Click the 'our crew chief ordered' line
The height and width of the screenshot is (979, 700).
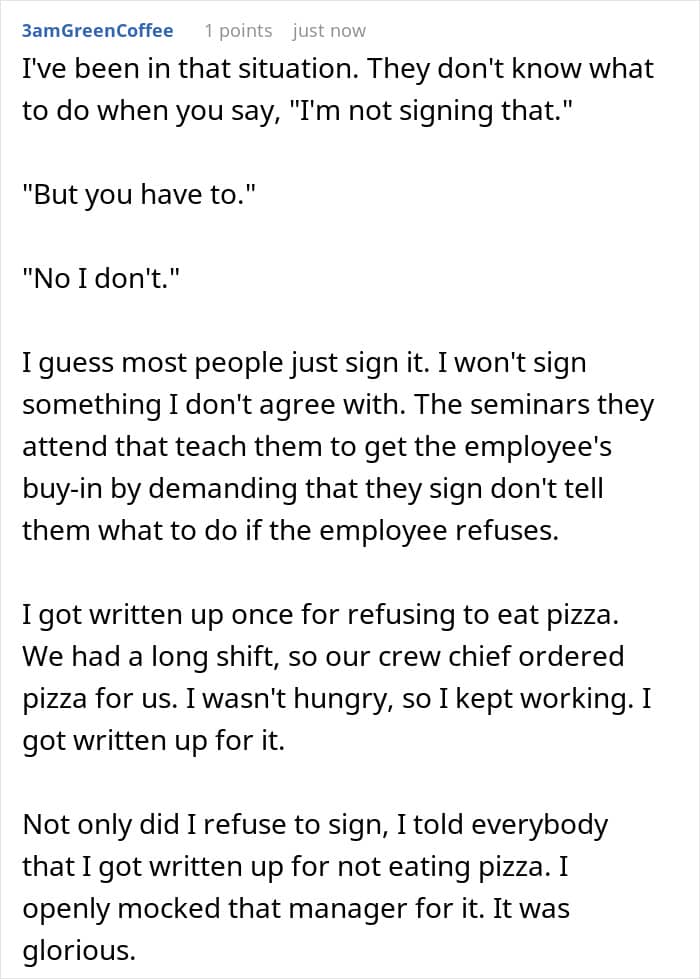tap(323, 656)
